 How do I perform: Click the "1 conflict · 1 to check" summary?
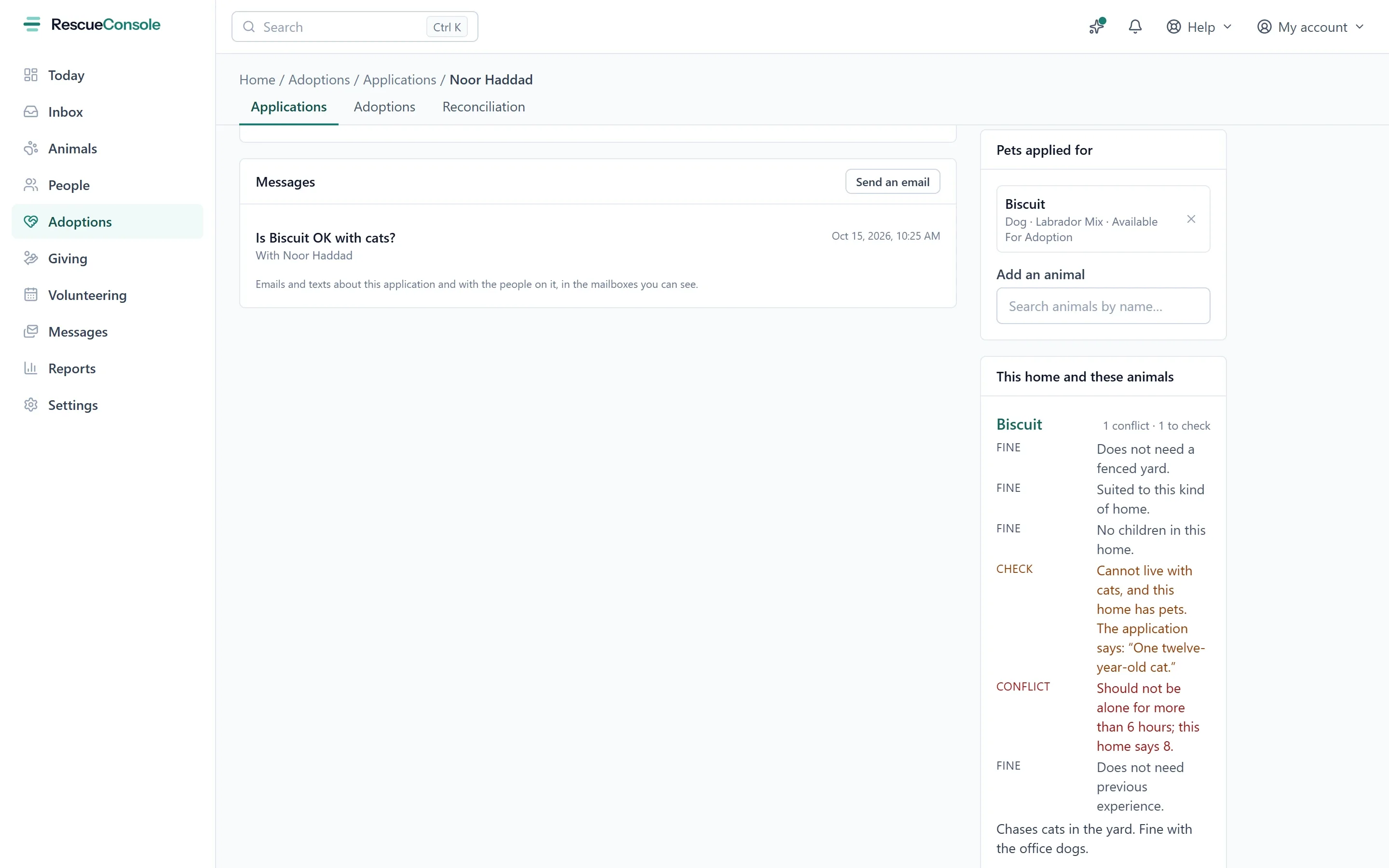click(1156, 426)
